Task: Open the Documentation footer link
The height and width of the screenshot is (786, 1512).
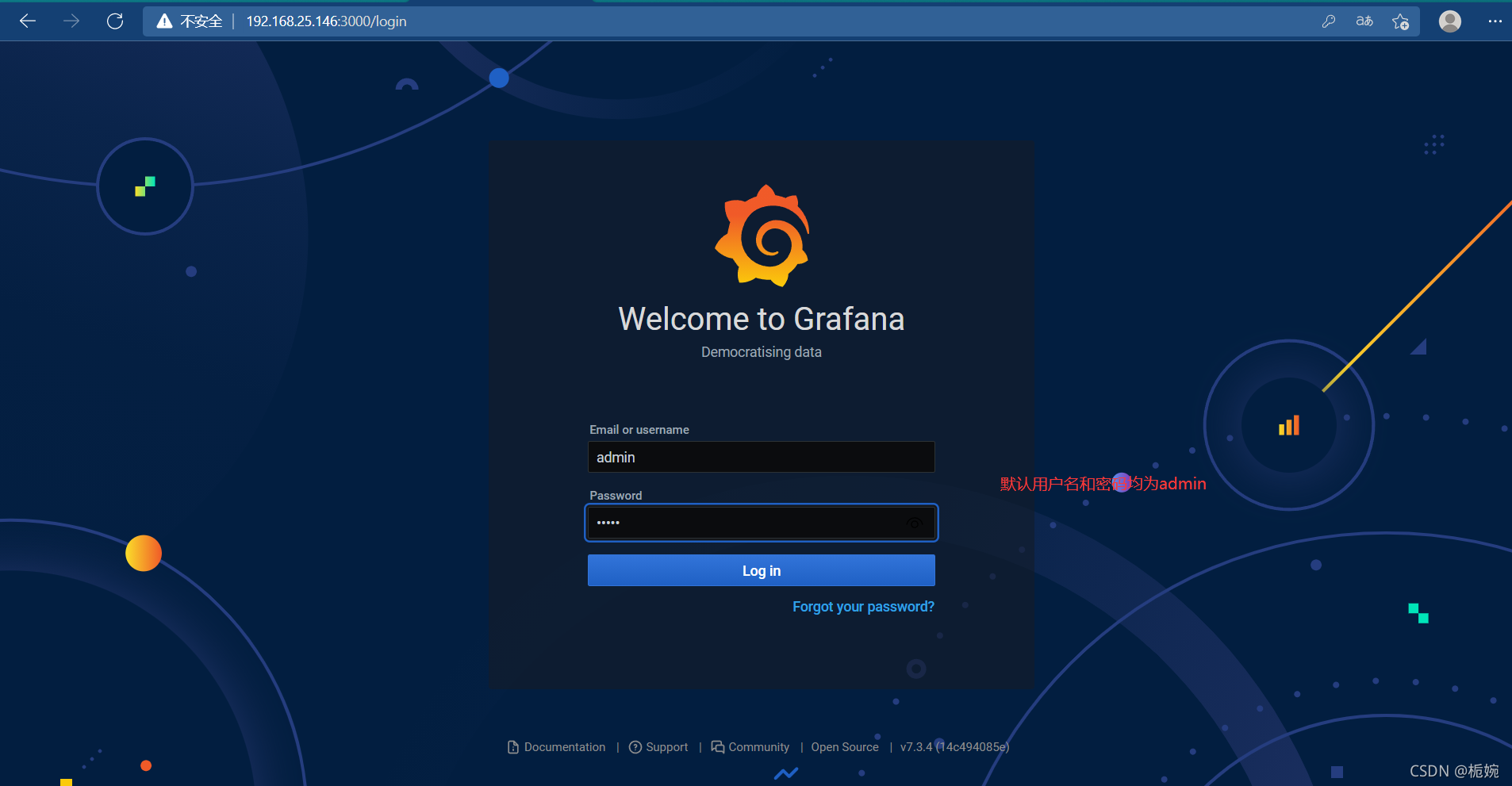Action: pos(556,747)
